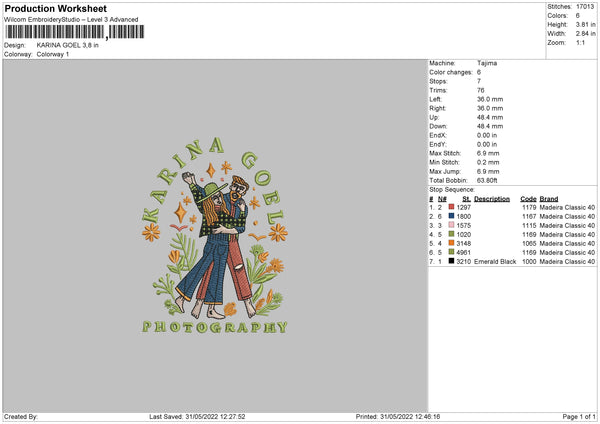Click the embroidery design preview of dancing couple
The image size is (600, 424).
(x=214, y=235)
